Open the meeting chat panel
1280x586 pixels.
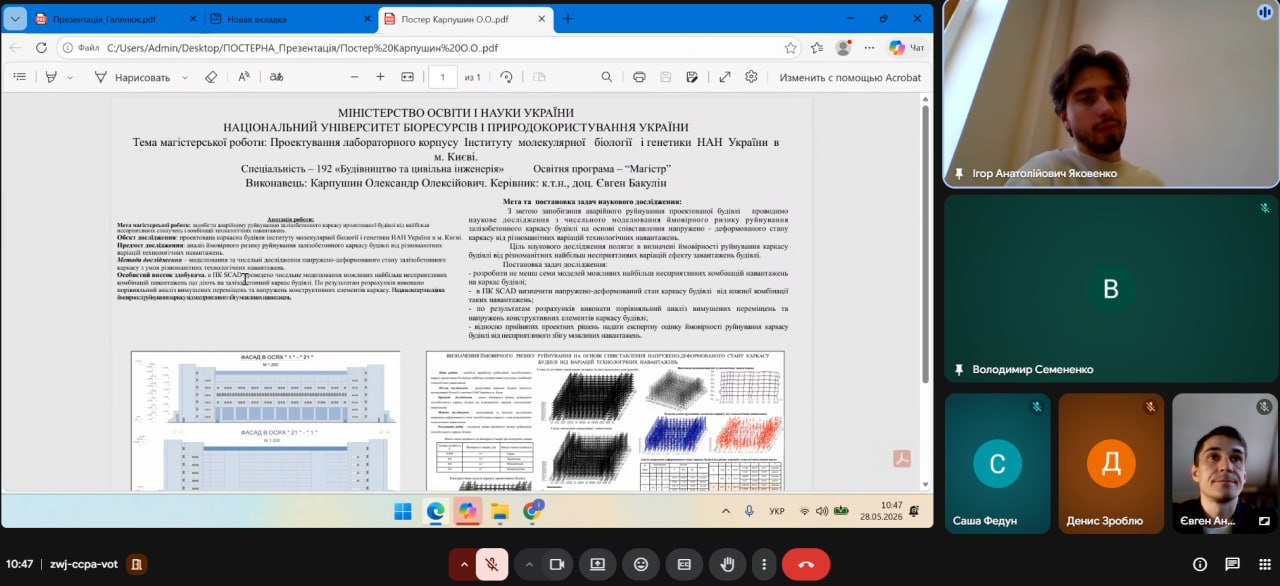pos(1232,564)
